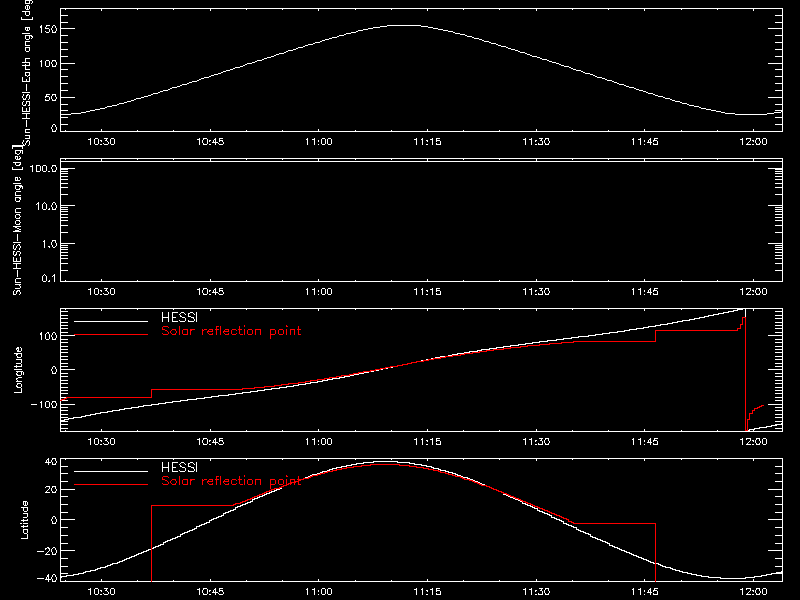The image size is (800, 600).
Task: Click the 10.0 tick label on the Moon angle axis
Action: pyautogui.click(x=46, y=206)
